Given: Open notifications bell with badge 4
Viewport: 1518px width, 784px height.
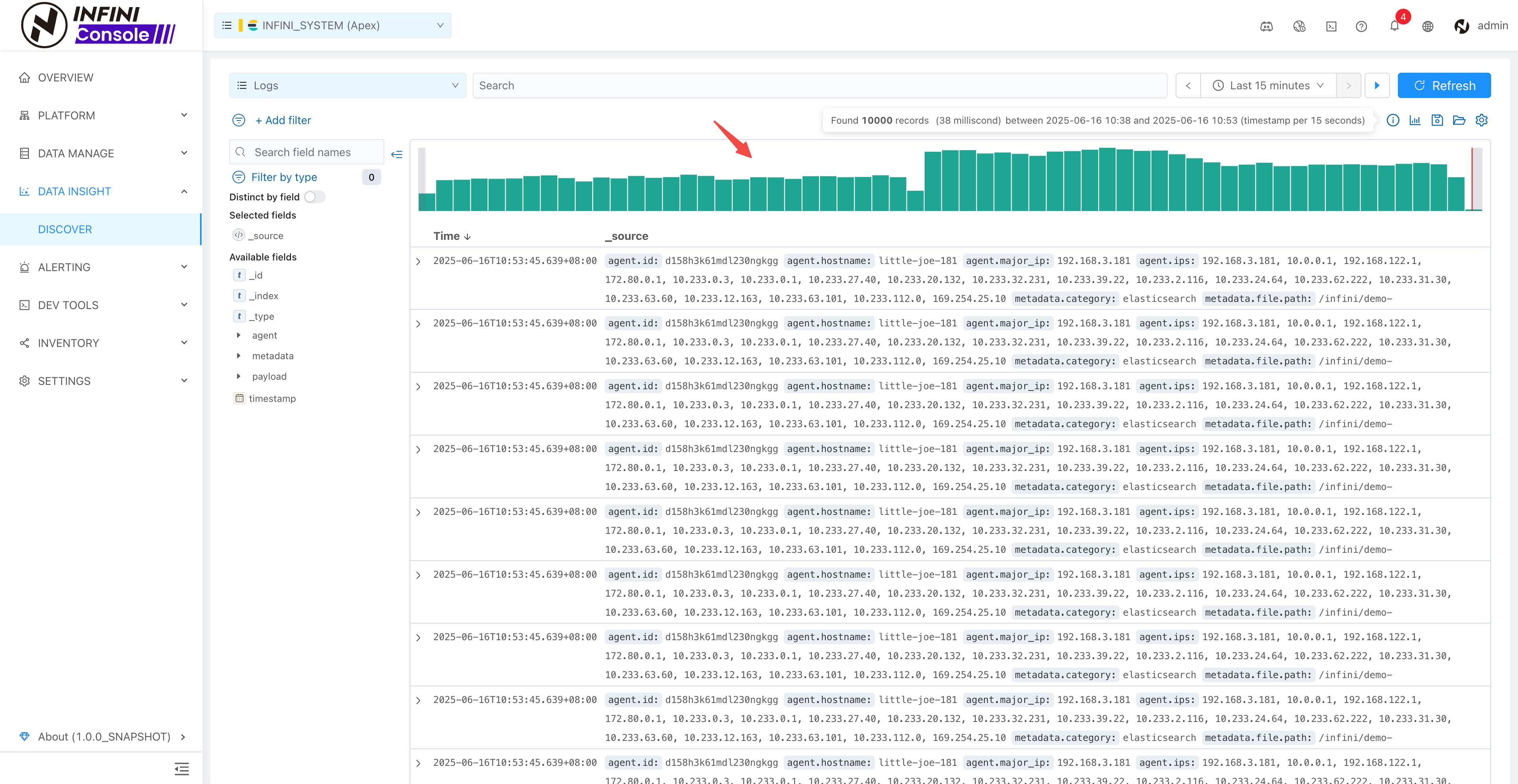Looking at the screenshot, I should (x=1394, y=25).
